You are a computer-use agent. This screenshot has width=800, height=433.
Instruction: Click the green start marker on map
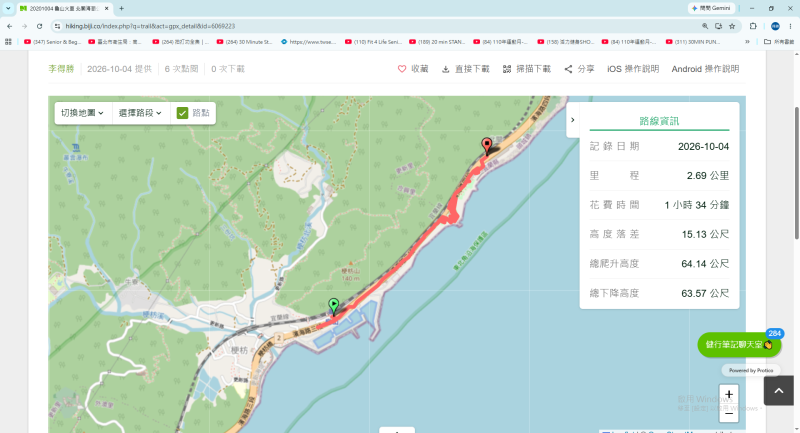coord(334,306)
